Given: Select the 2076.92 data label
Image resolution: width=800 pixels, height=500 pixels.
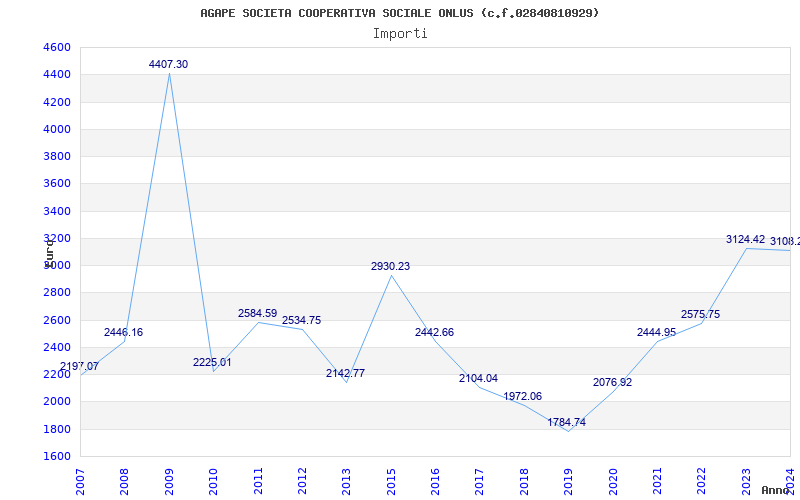Looking at the screenshot, I should point(612,382).
